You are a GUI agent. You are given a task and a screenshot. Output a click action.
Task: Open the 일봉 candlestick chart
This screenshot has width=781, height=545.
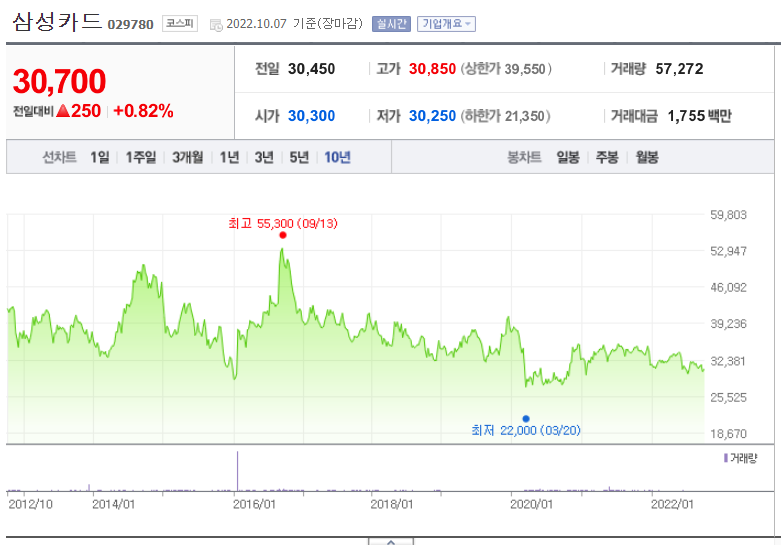click(x=568, y=157)
